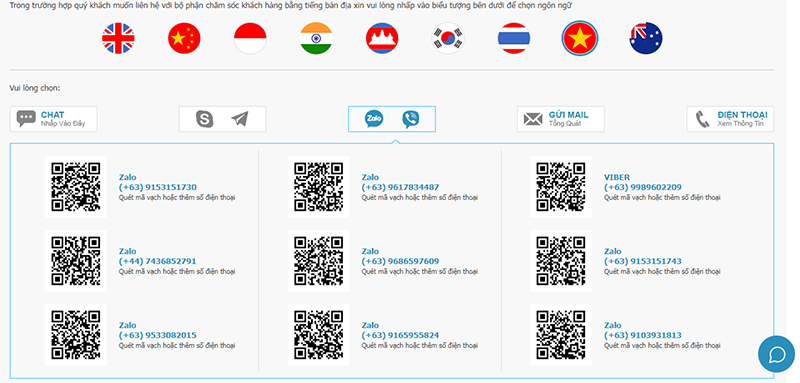
Task: Click Zalo number (+63) 9153151743
Action: (x=643, y=261)
